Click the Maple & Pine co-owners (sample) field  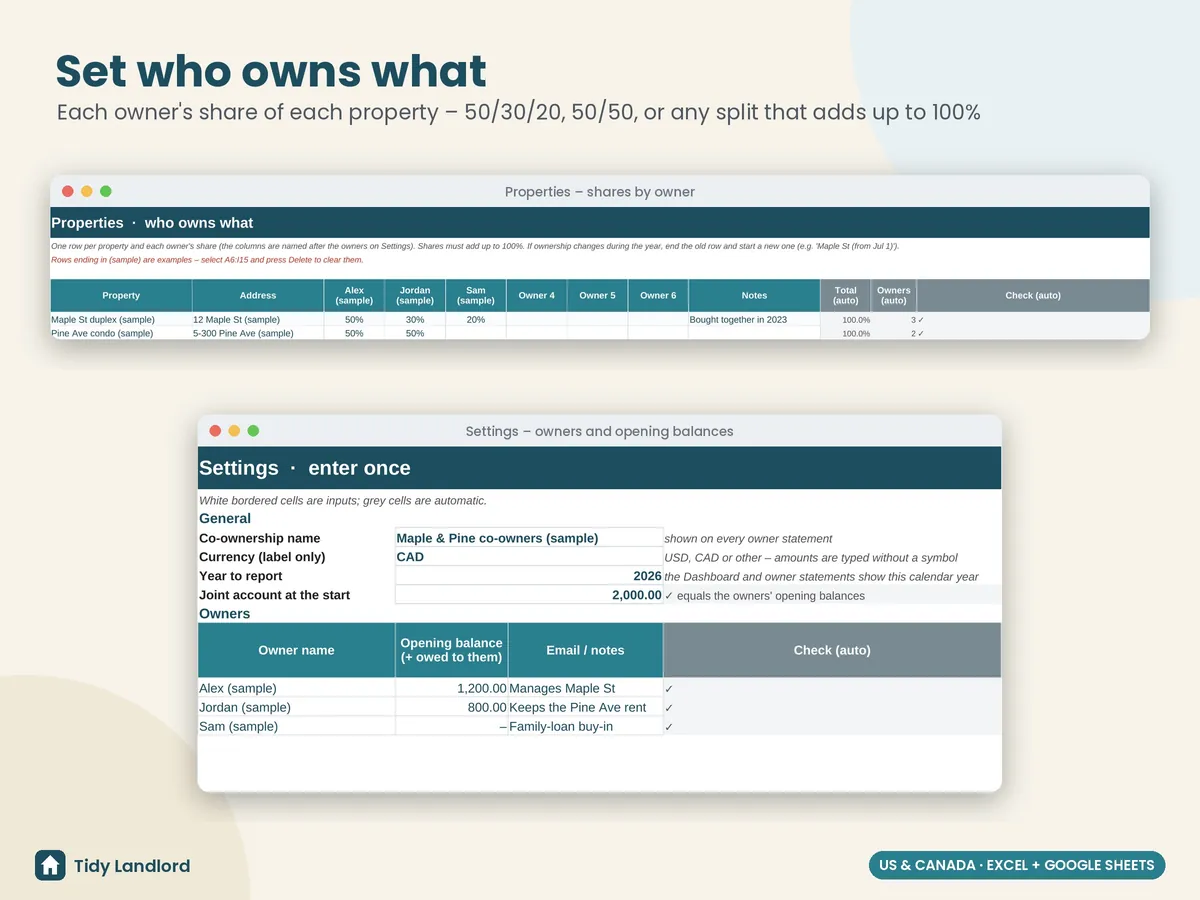(x=529, y=538)
